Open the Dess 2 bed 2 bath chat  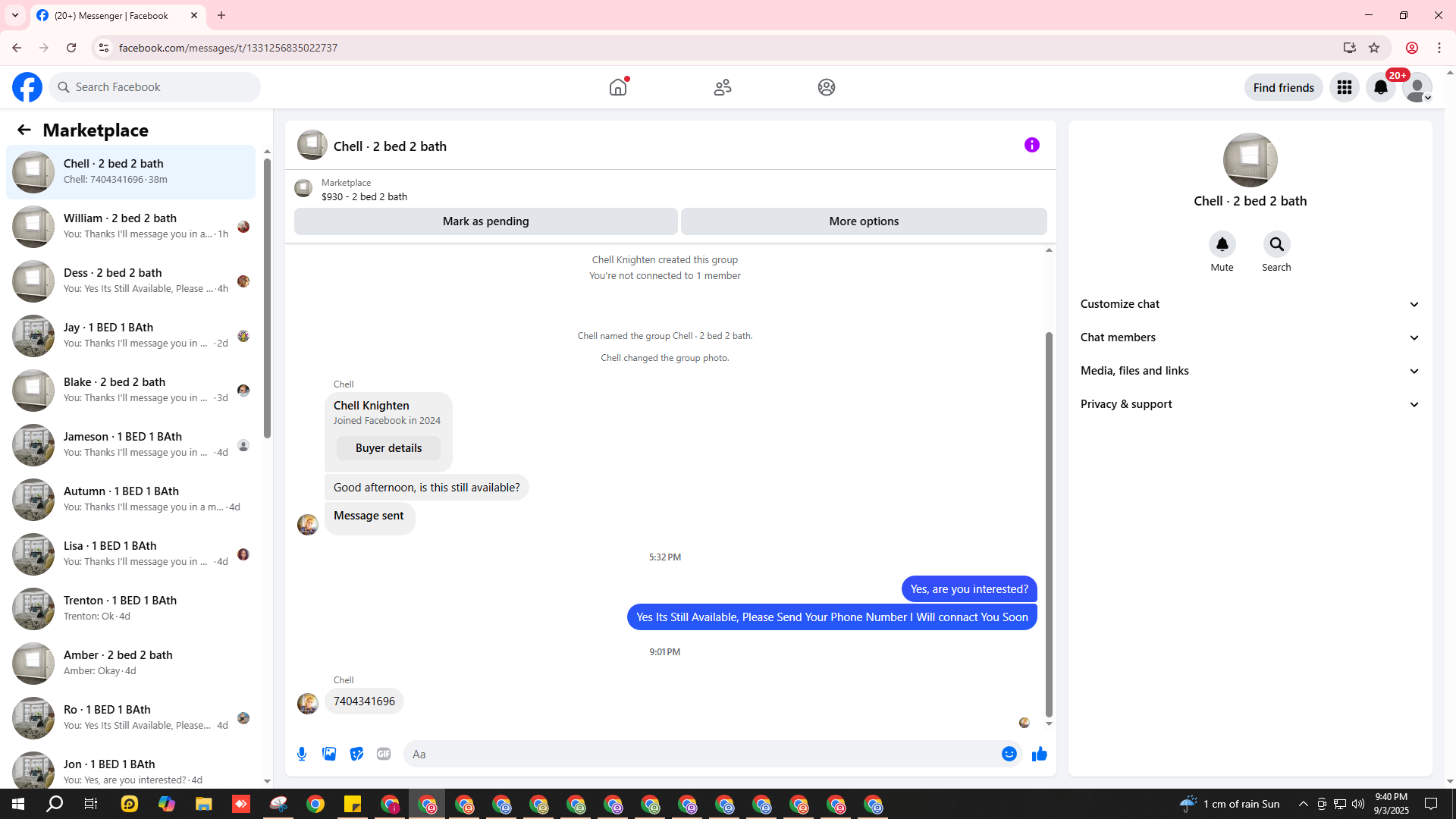(x=130, y=281)
